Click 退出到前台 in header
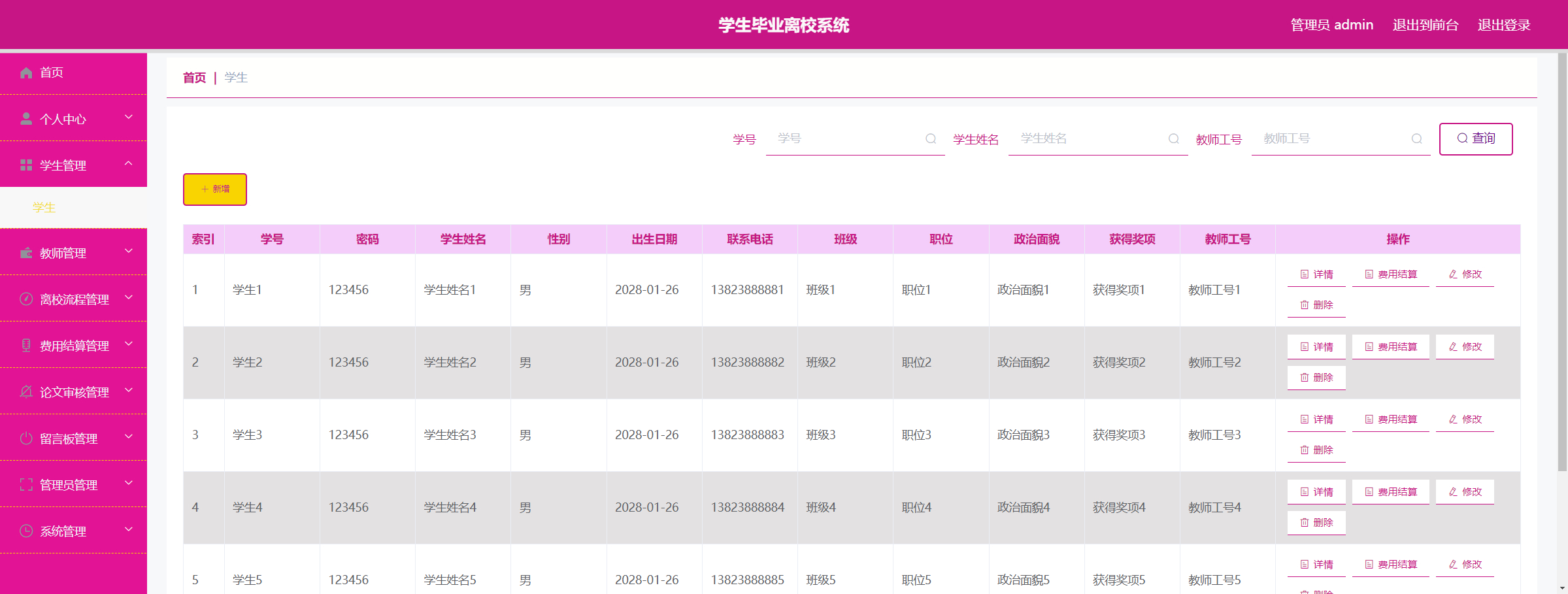This screenshot has height=594, width=1568. click(x=1426, y=25)
